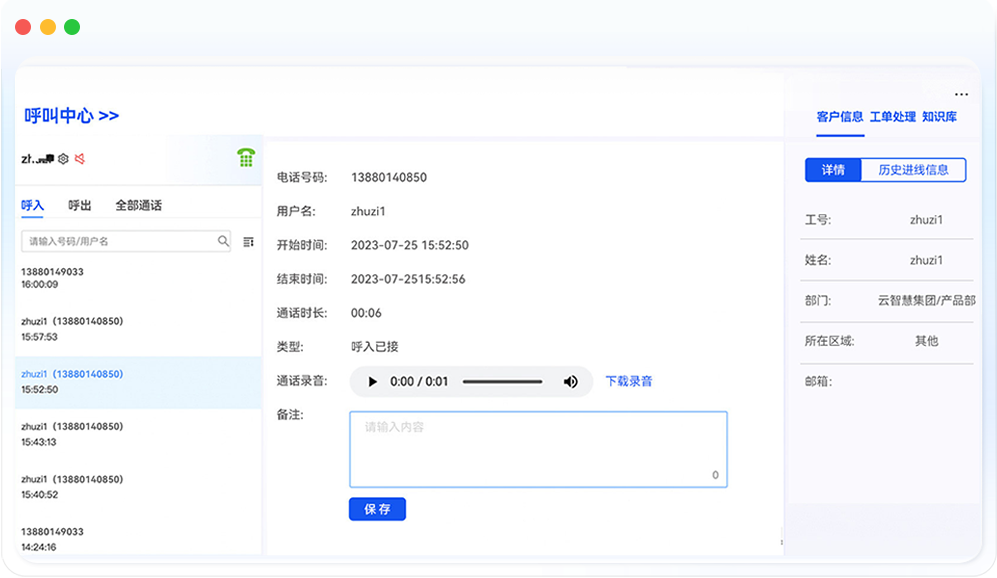Open the 工单处理 tab

[892, 117]
